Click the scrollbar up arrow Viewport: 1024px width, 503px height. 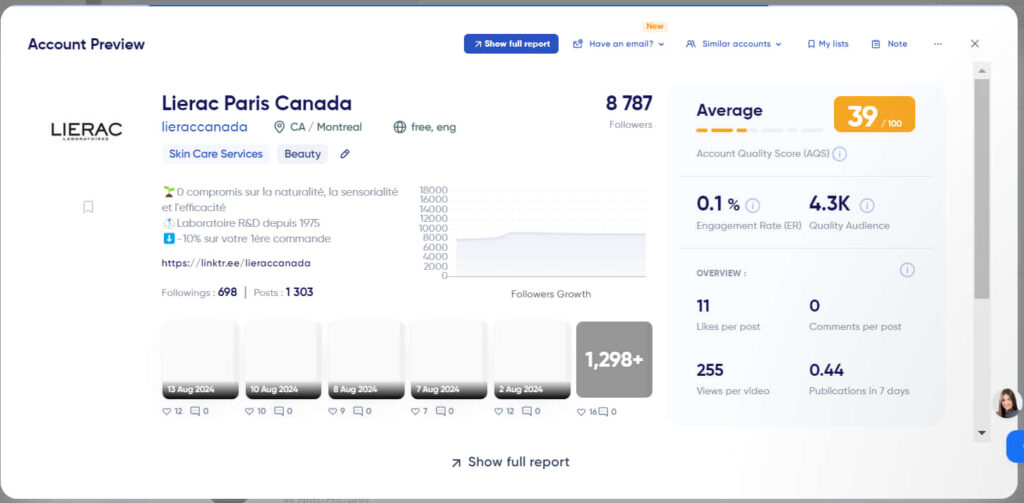(x=982, y=70)
